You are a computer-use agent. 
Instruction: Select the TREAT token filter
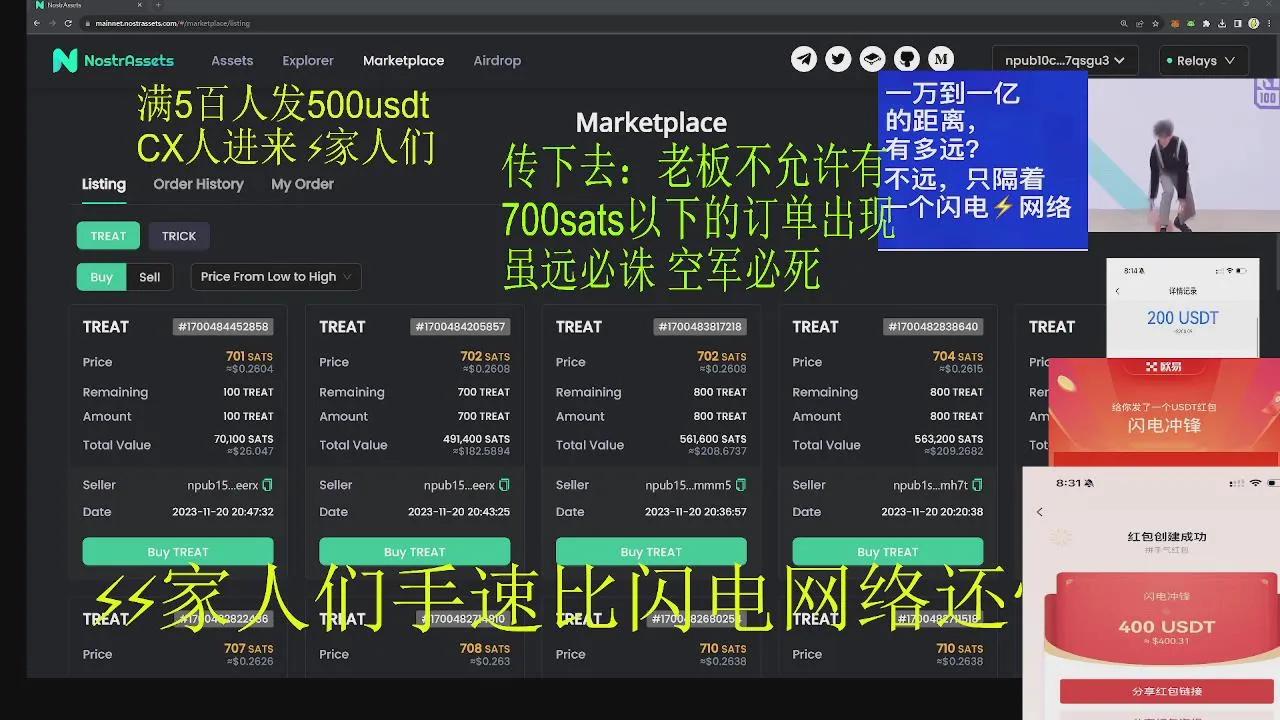click(x=108, y=236)
